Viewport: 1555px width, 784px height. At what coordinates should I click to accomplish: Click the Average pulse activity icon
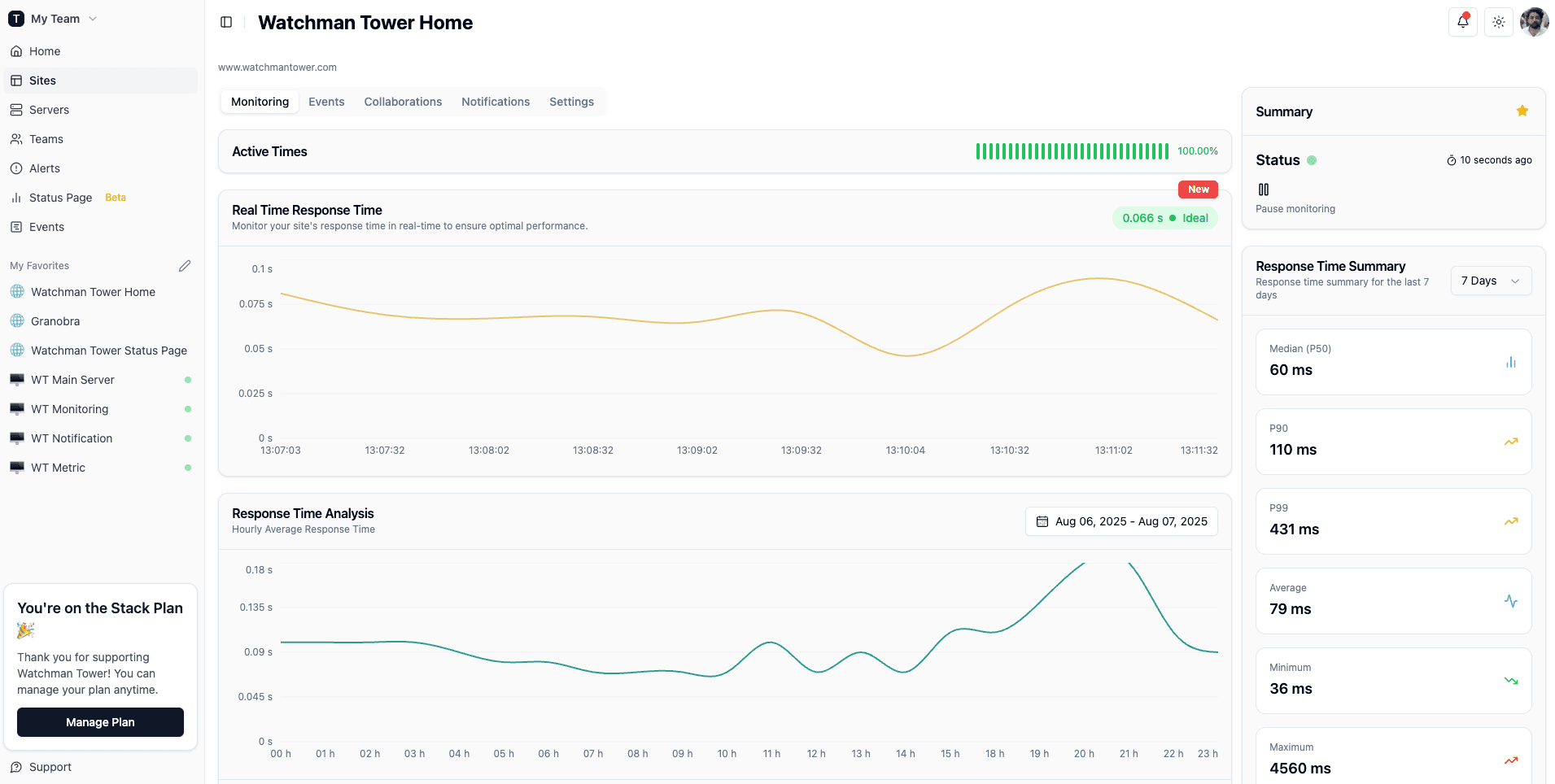pos(1510,601)
